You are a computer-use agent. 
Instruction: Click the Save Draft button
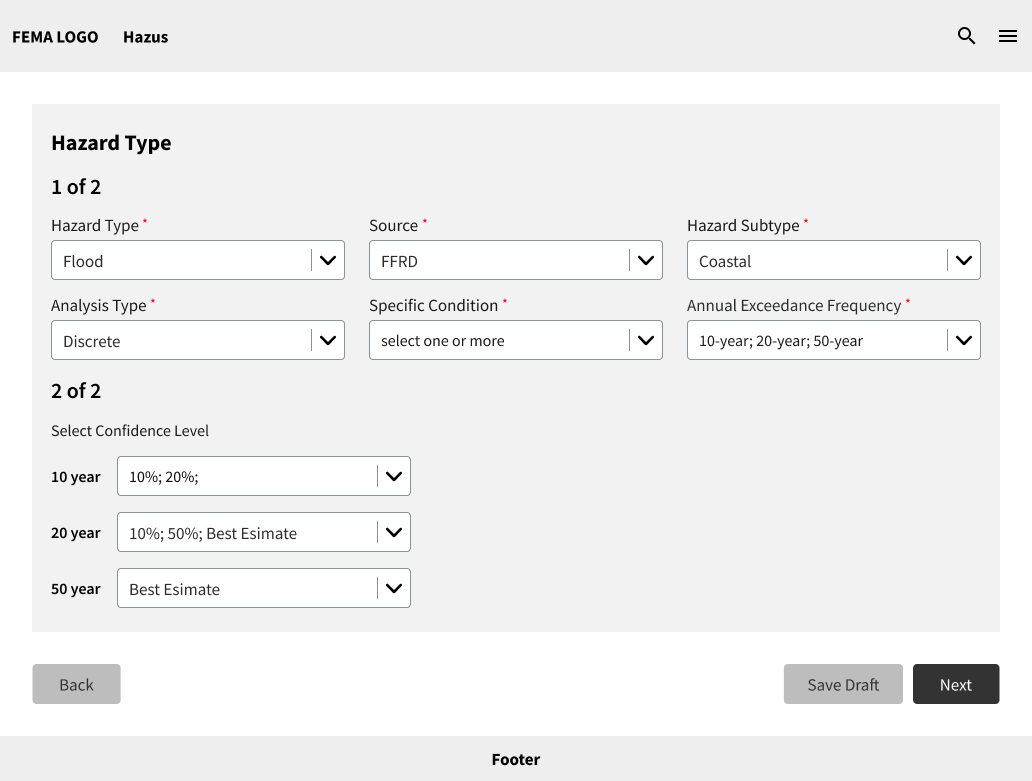pyautogui.click(x=843, y=684)
